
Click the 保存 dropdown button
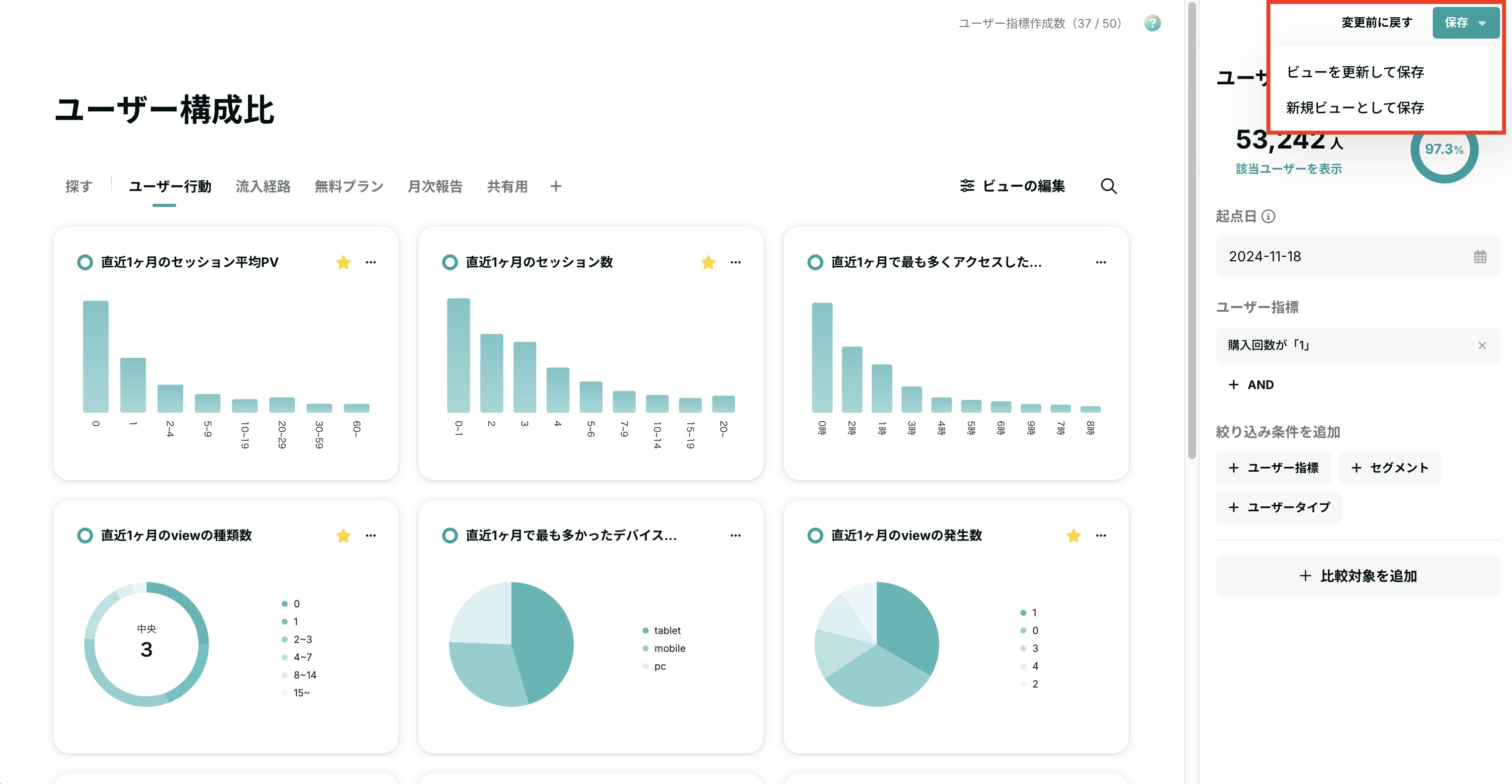pyautogui.click(x=1465, y=23)
